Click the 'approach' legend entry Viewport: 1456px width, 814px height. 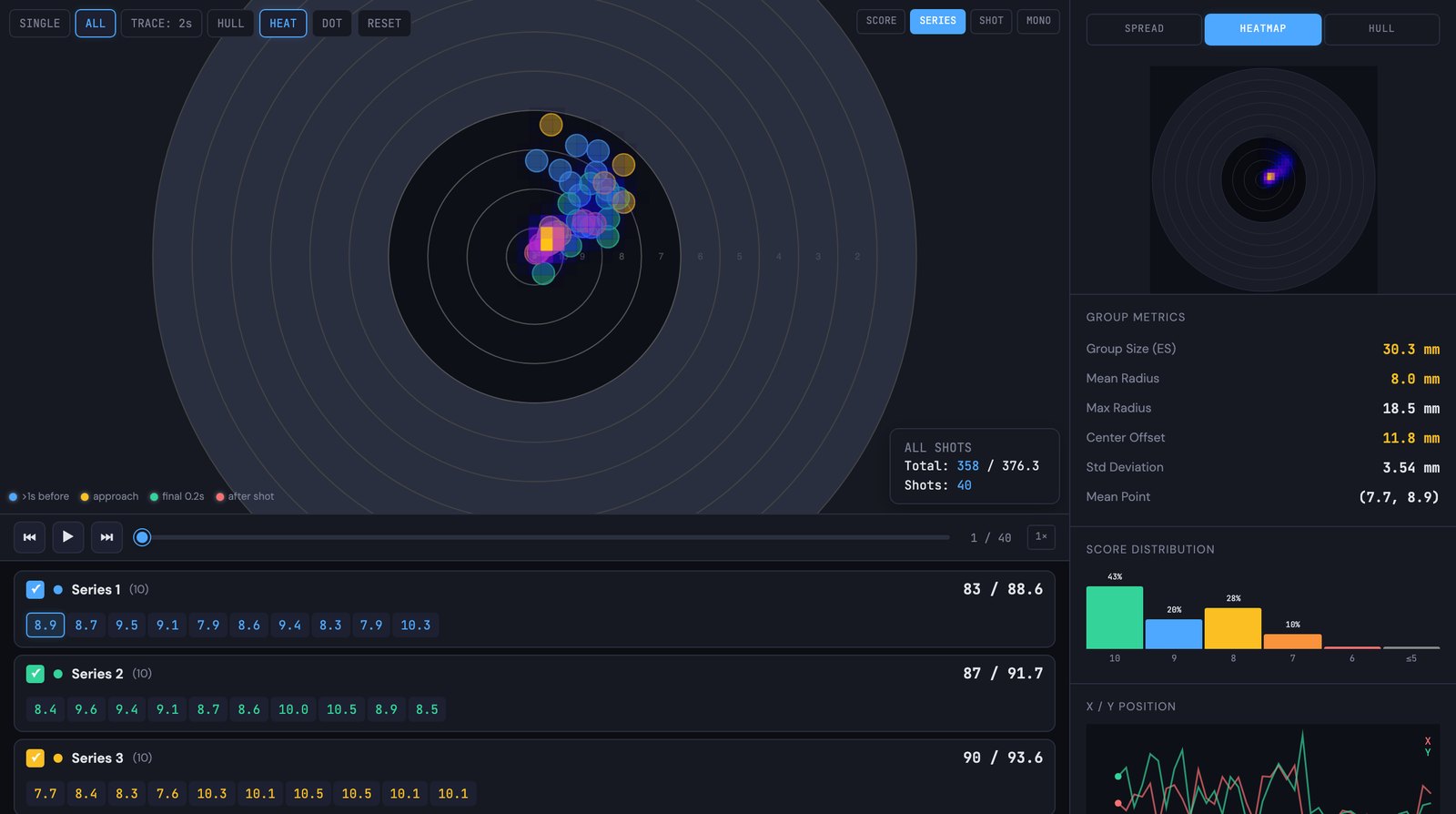[109, 497]
